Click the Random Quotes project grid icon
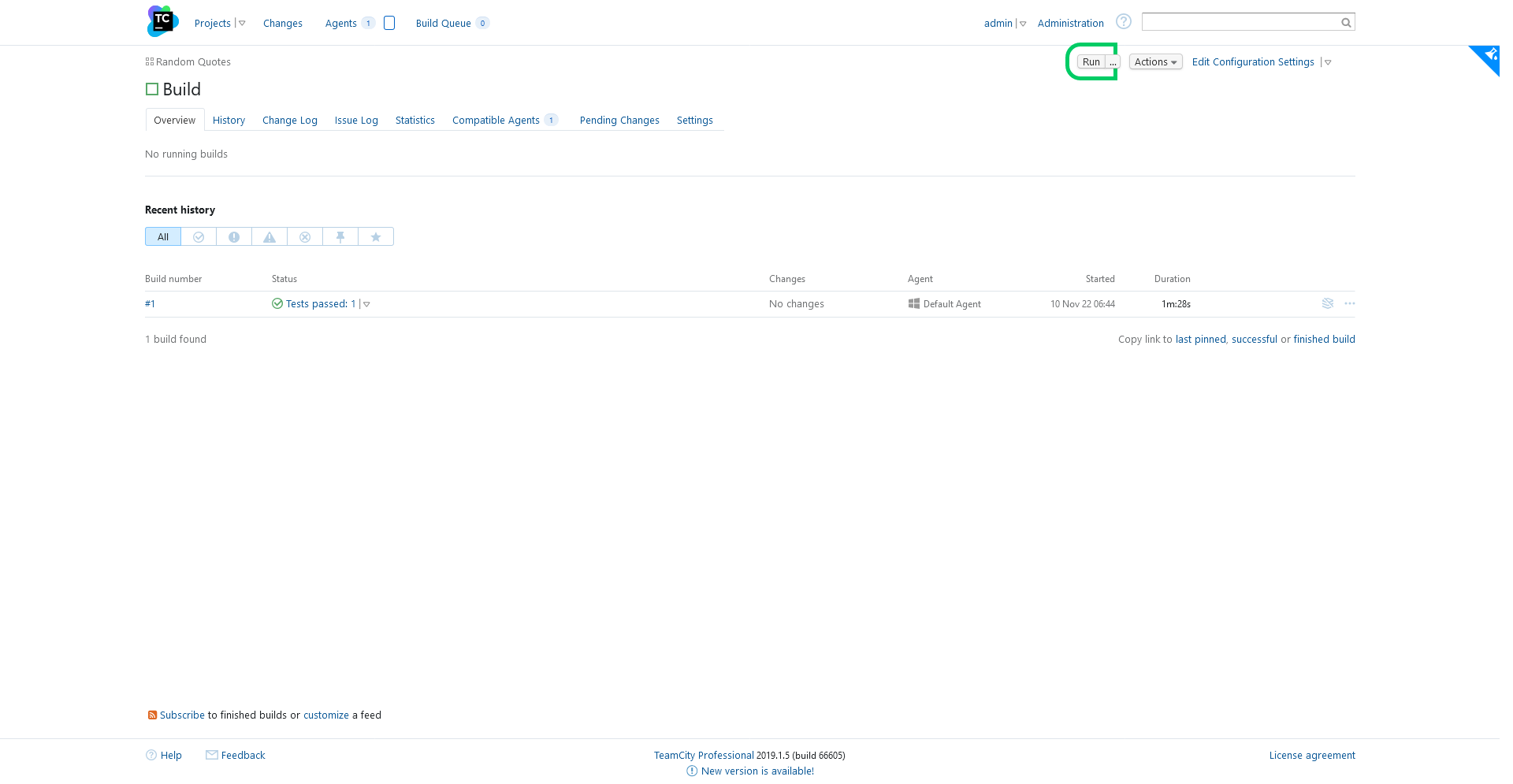 coord(150,61)
